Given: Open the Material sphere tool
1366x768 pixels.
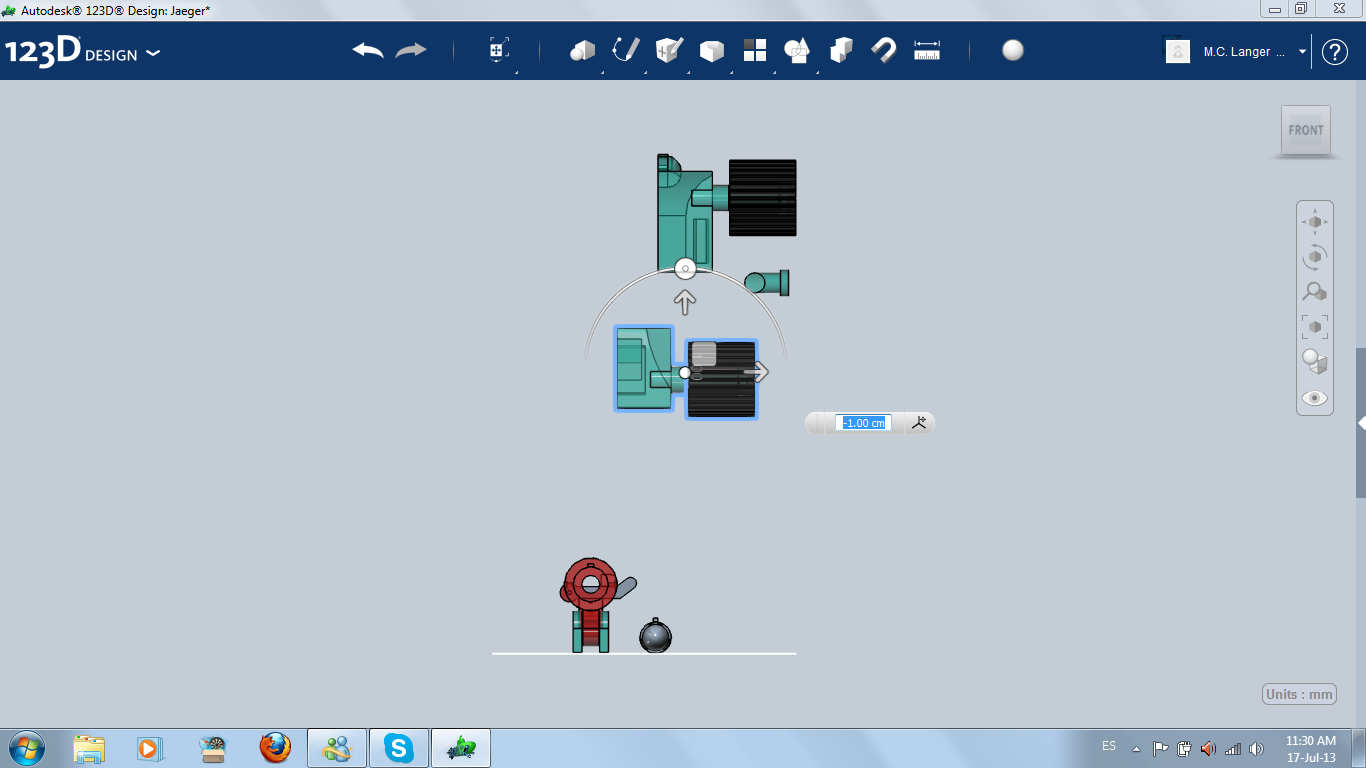Looking at the screenshot, I should (x=1013, y=51).
